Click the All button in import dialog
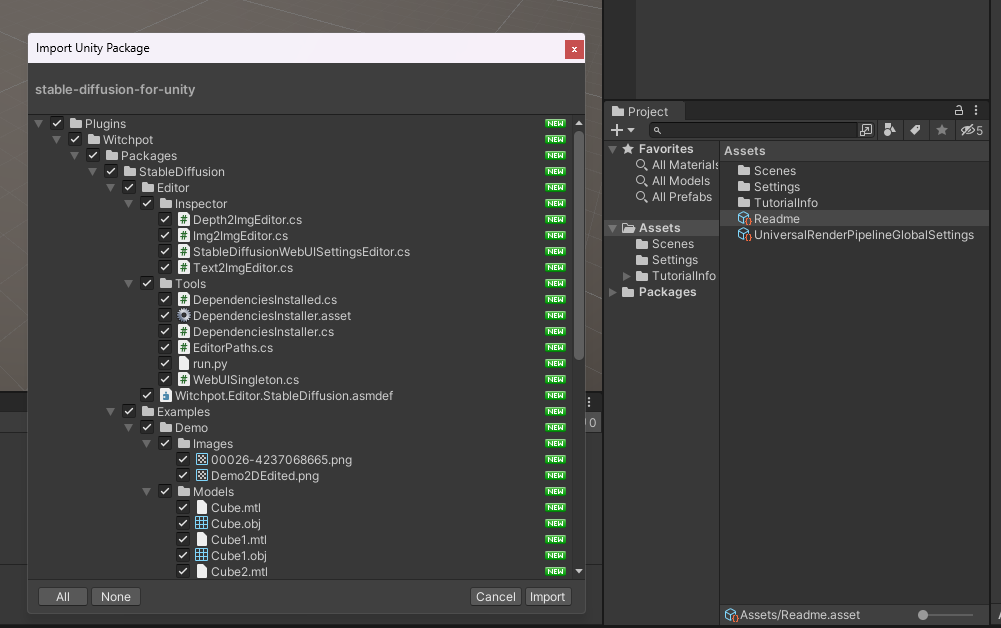 point(63,597)
